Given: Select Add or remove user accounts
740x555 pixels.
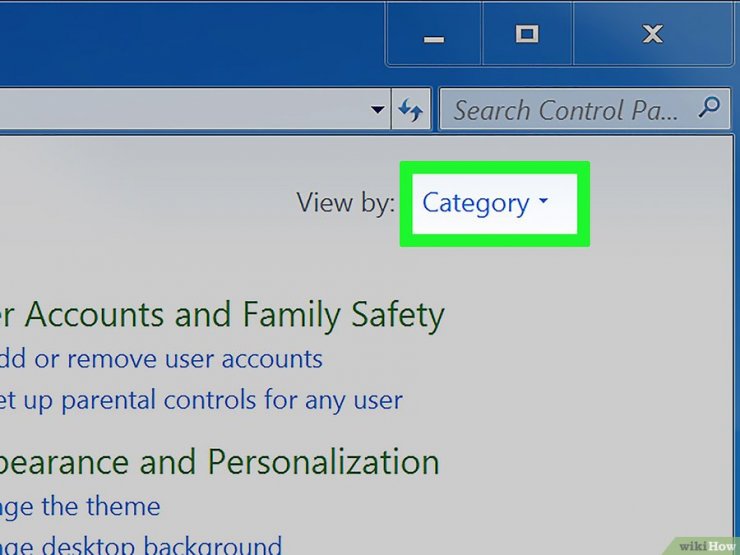Looking at the screenshot, I should click(x=160, y=358).
